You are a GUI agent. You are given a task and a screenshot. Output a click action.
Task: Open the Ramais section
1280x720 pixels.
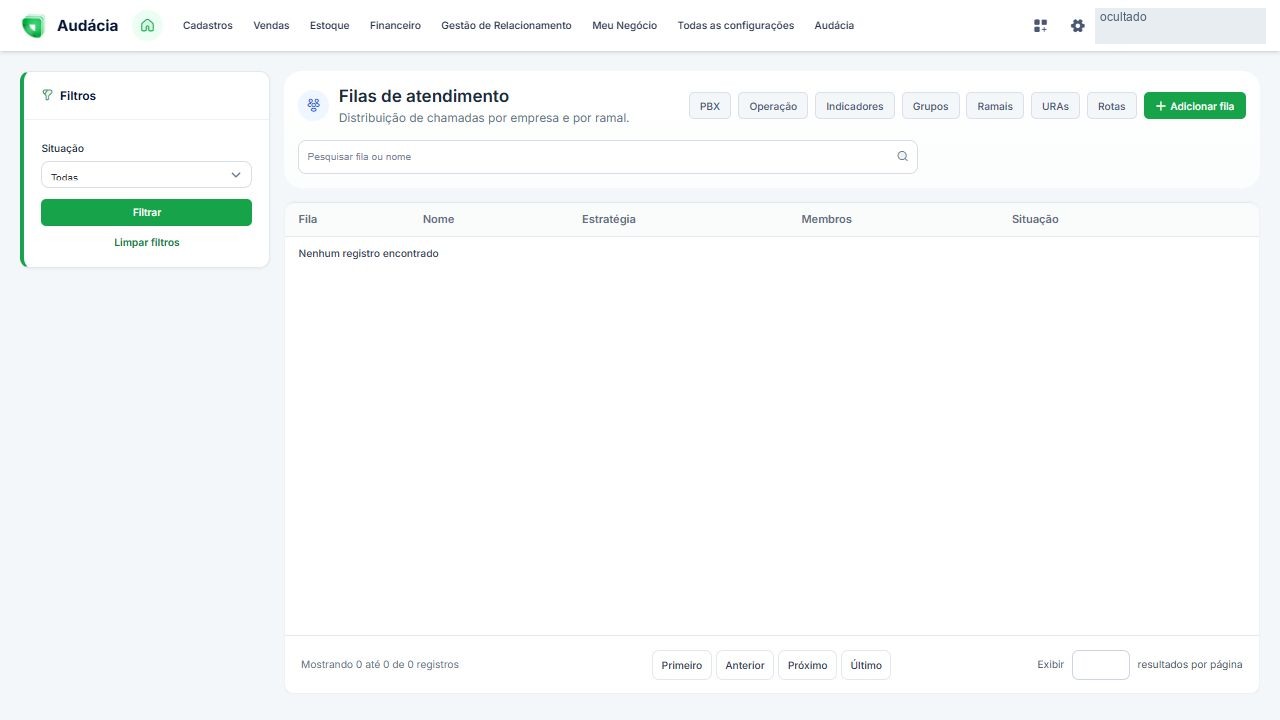[x=995, y=106]
